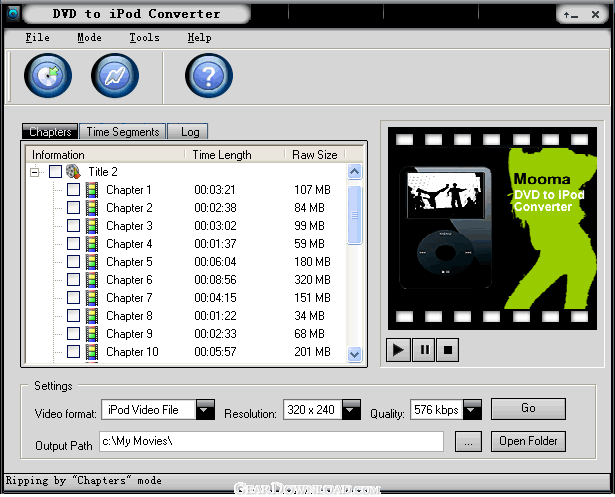Click the chapter list scroll down arrow
This screenshot has width=615, height=497.
(x=355, y=354)
